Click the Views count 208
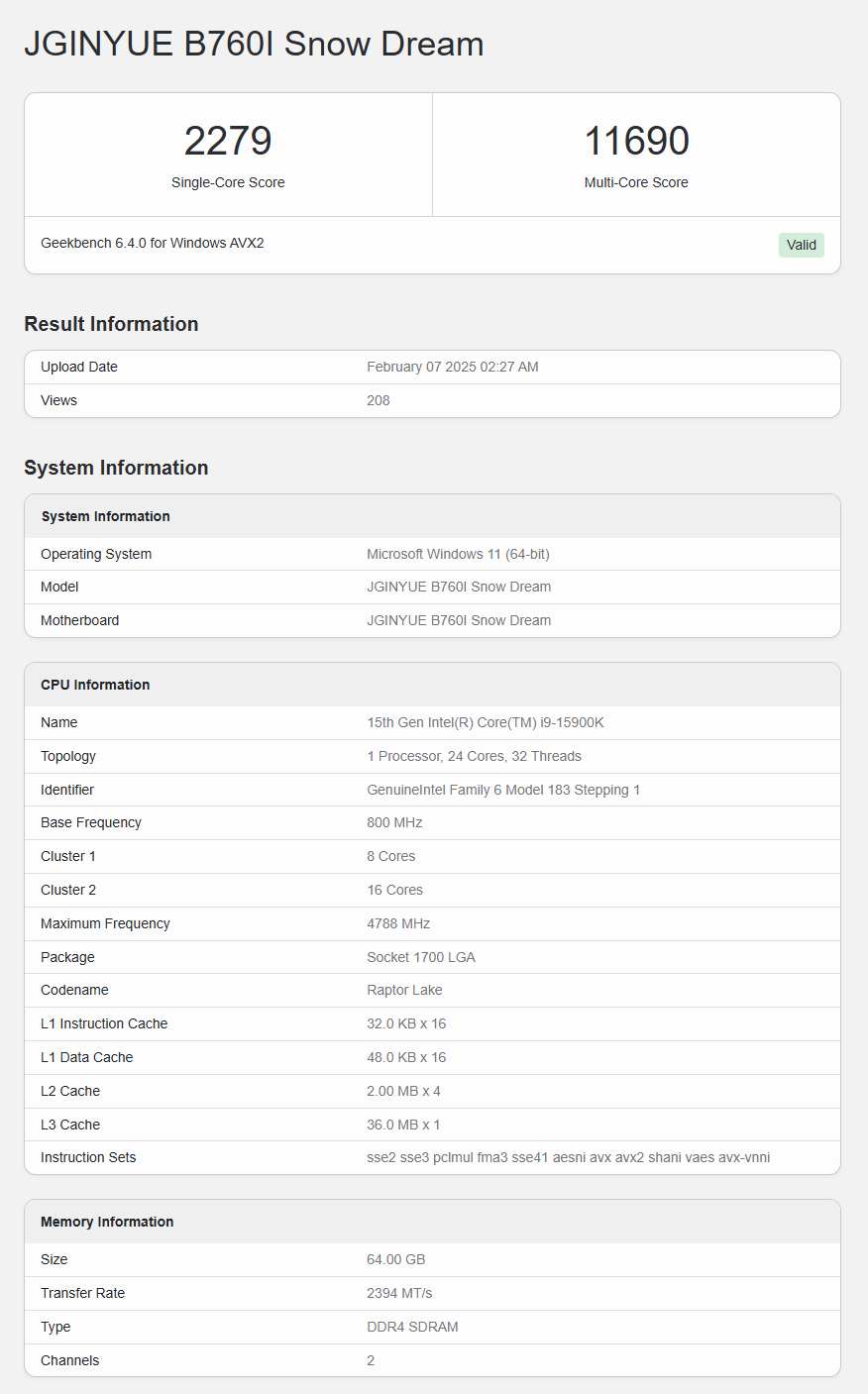The image size is (868, 1394). tap(378, 400)
